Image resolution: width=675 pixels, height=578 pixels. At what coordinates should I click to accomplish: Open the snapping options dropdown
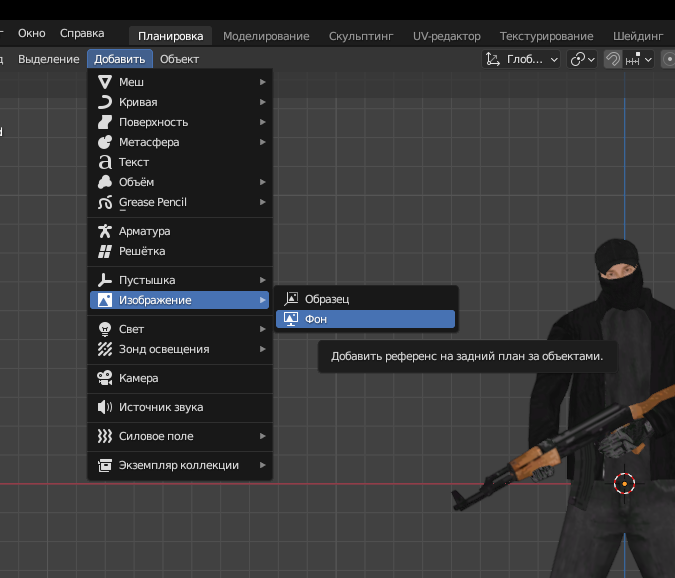pos(639,59)
